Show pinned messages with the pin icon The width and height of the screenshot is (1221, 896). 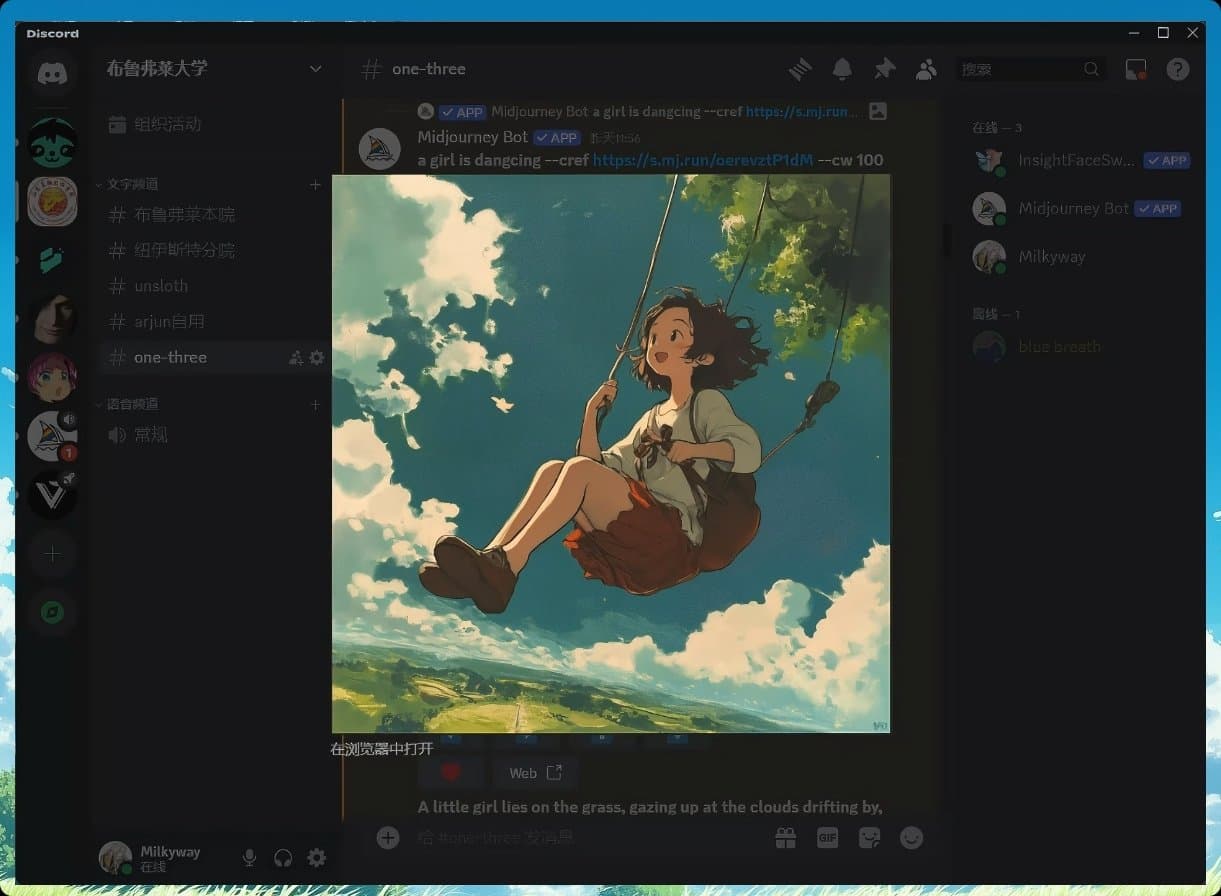tap(885, 69)
